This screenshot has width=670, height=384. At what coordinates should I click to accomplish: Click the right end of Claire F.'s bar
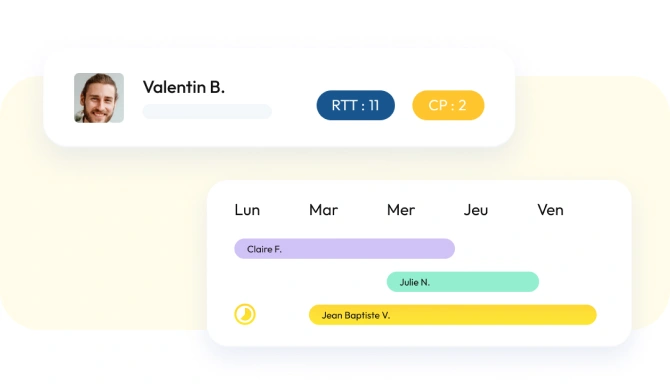(x=448, y=249)
